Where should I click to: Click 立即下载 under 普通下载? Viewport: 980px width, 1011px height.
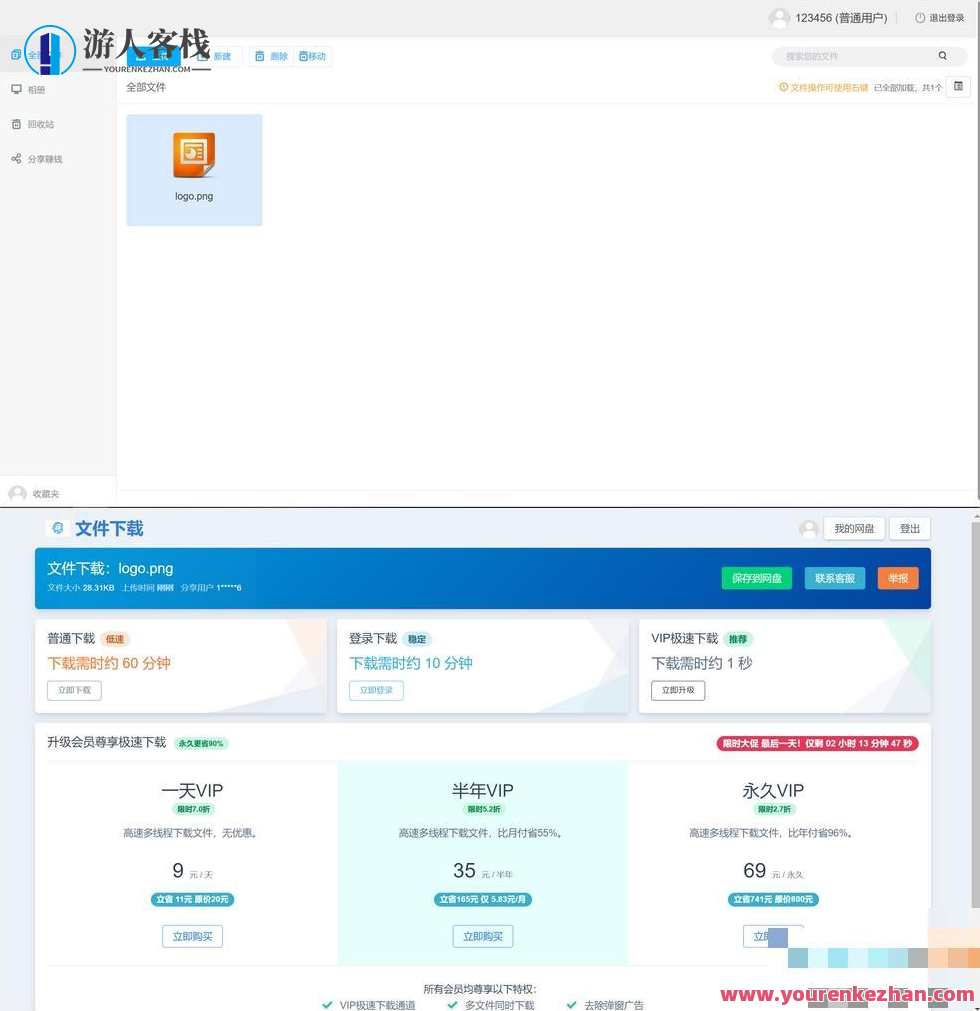74,690
